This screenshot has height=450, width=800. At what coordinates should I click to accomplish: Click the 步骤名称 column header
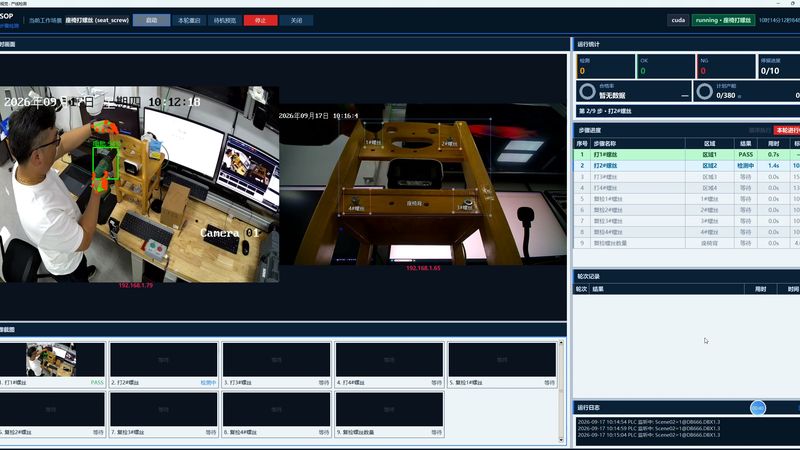click(x=637, y=143)
